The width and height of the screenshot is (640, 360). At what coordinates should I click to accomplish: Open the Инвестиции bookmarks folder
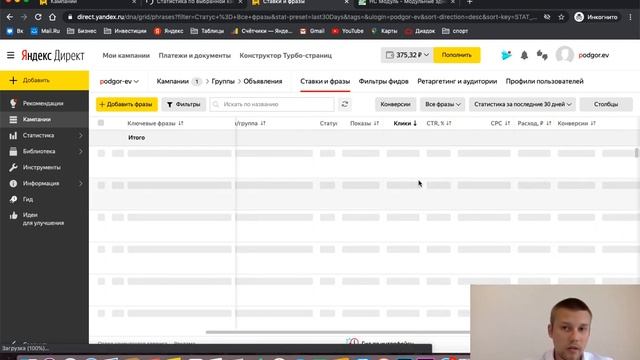(x=125, y=31)
